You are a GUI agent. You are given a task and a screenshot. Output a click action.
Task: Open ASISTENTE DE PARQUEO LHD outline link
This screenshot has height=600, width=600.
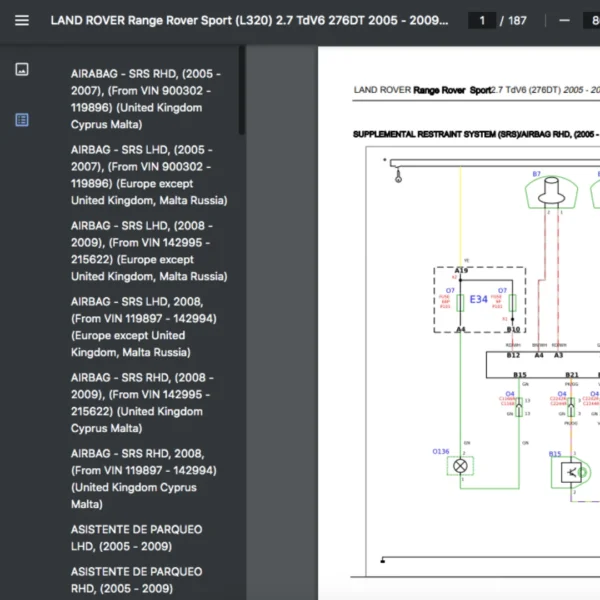click(x=136, y=538)
